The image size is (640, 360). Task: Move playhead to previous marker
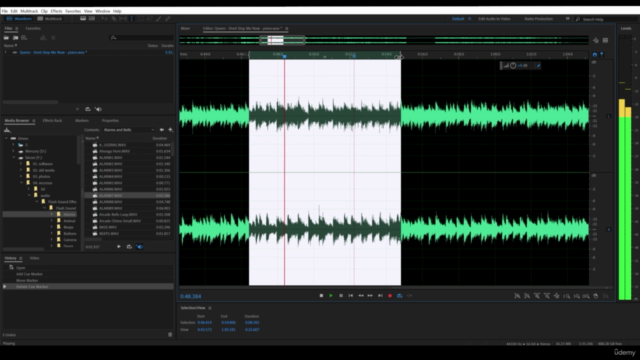[x=351, y=296]
